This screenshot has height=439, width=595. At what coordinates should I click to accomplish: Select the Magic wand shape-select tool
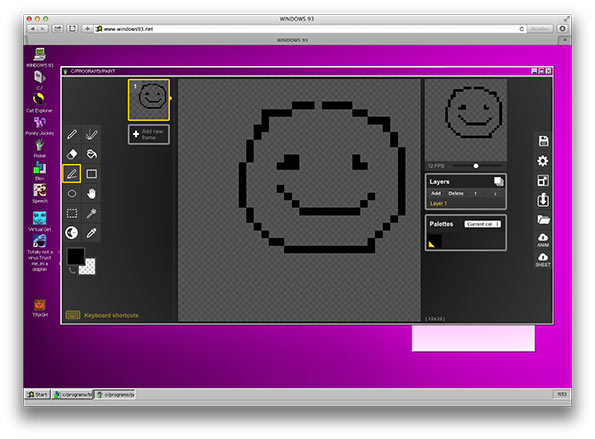click(91, 213)
